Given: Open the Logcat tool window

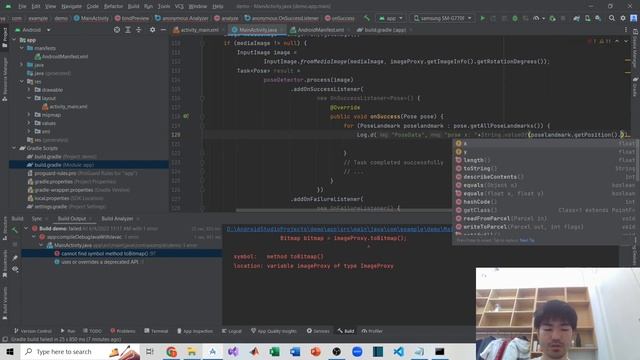Looking at the screenshot, I should tap(232, 331).
